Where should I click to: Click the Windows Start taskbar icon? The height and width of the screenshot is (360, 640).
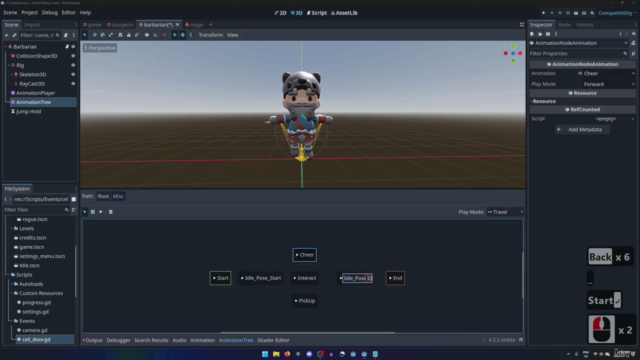coord(265,354)
